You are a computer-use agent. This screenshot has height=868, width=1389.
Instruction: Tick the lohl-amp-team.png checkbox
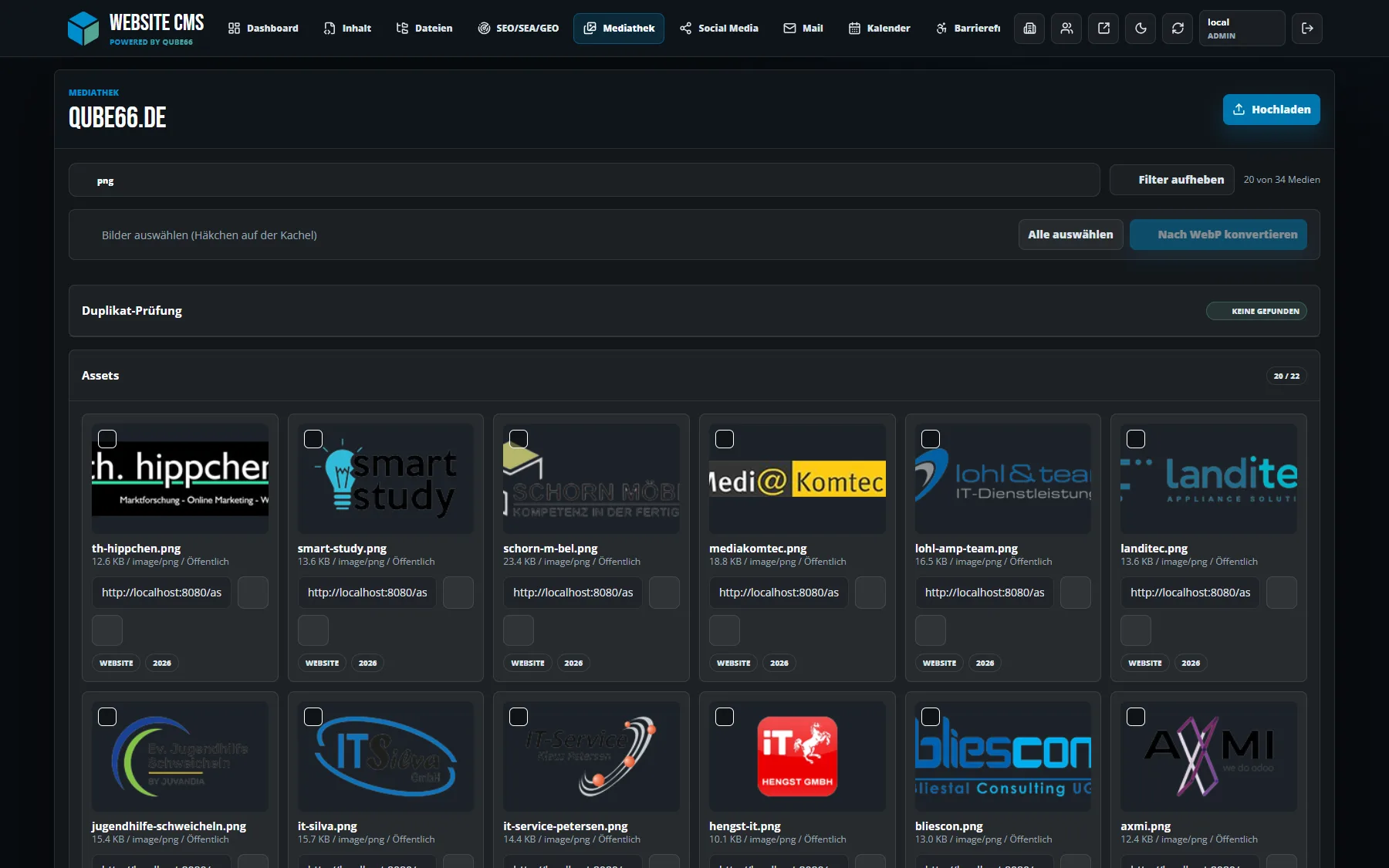click(x=931, y=439)
